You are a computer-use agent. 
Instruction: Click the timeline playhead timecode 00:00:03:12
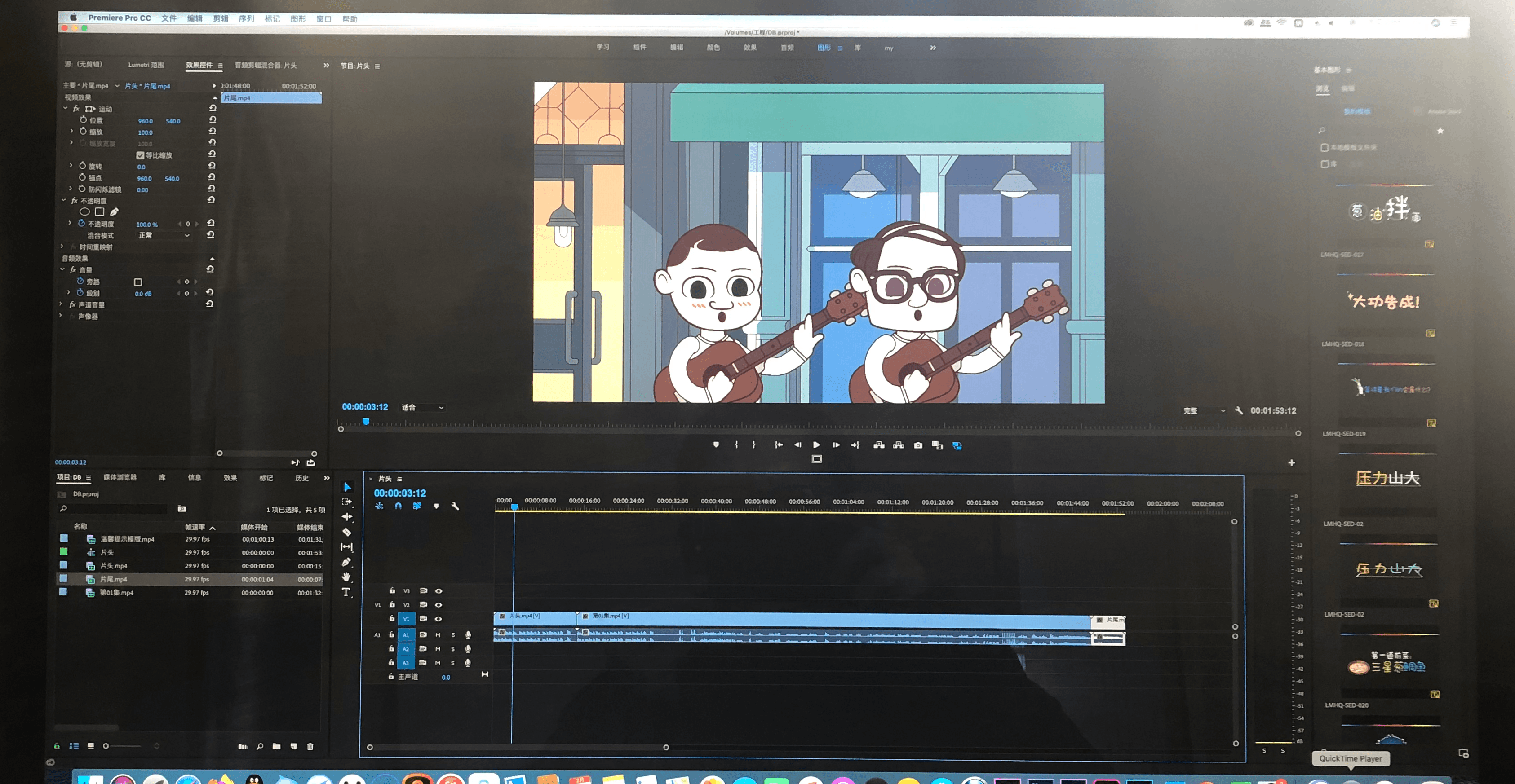click(x=400, y=493)
